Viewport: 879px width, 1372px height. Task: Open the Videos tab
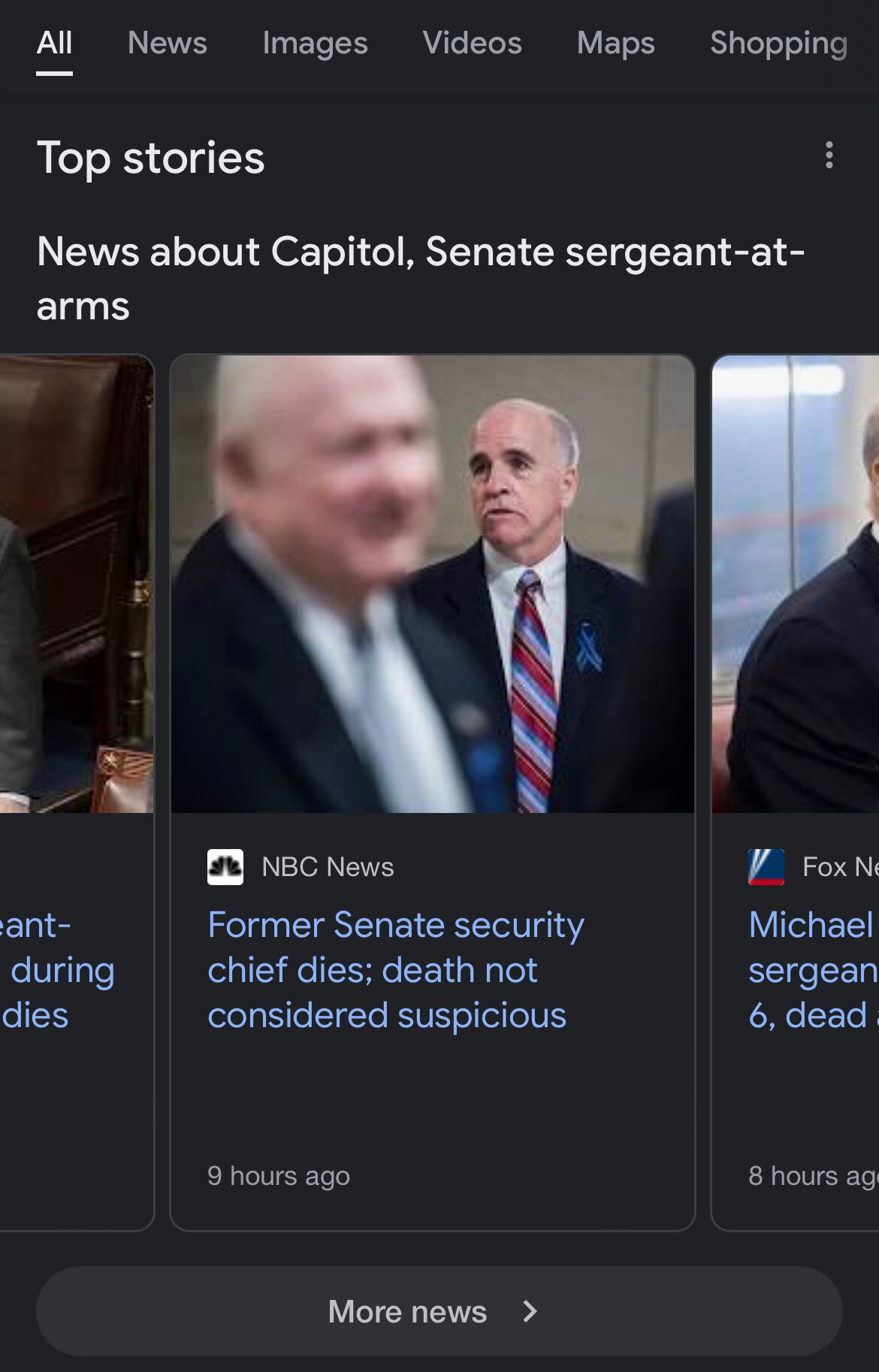click(x=472, y=44)
